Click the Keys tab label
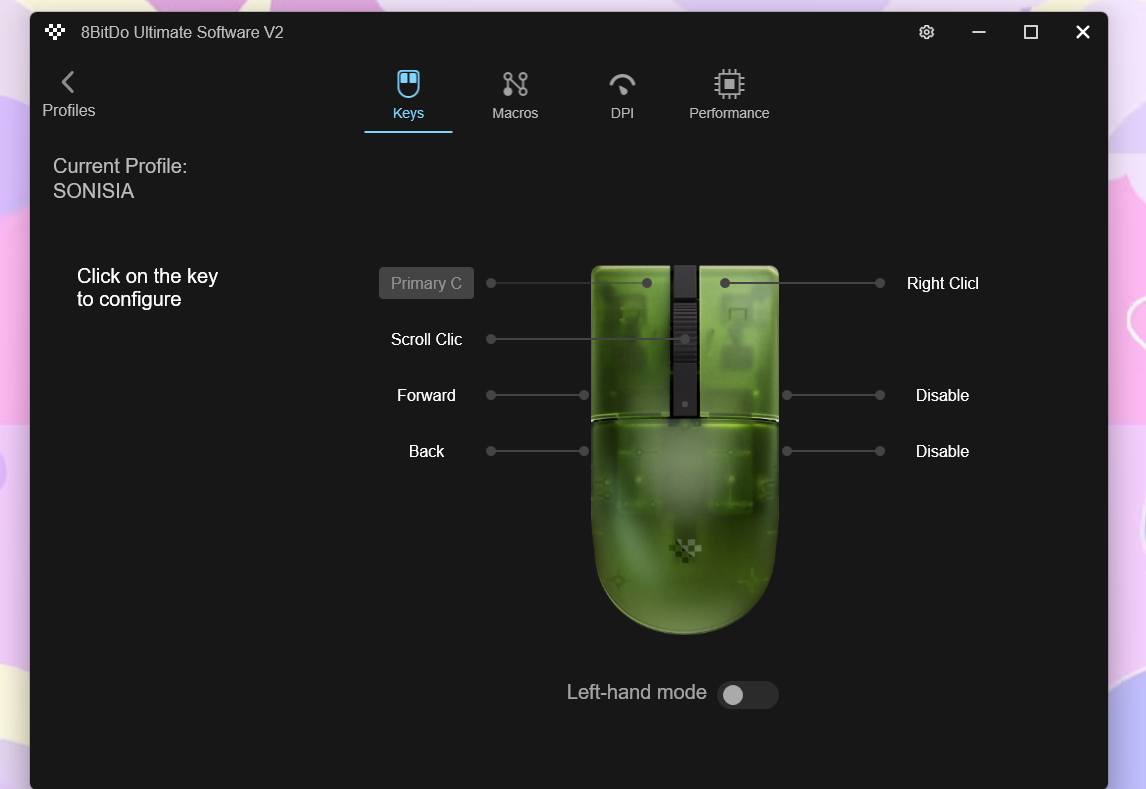The height and width of the screenshot is (789, 1146). tap(408, 113)
